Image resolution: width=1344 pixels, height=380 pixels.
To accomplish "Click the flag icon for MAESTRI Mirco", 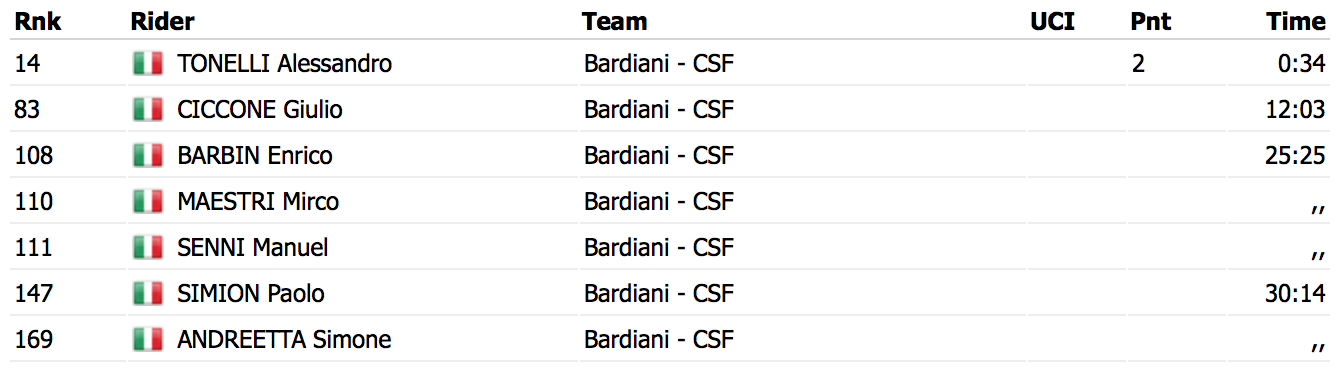I will [x=148, y=202].
